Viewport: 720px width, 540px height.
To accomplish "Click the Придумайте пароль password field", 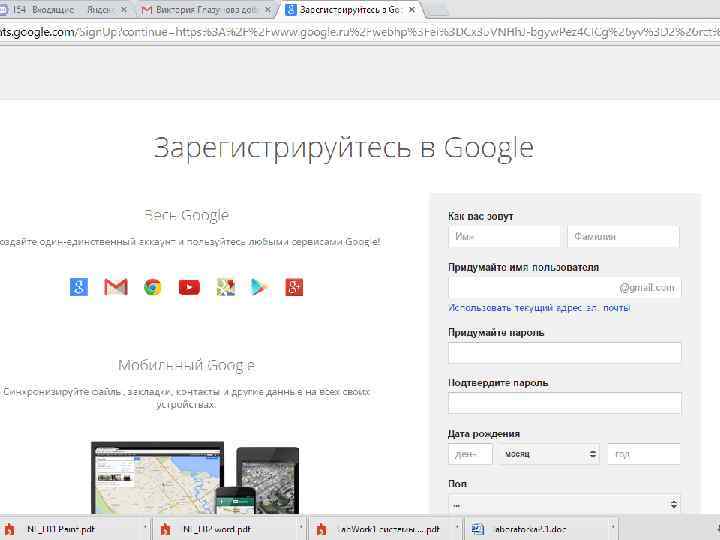I will [565, 353].
